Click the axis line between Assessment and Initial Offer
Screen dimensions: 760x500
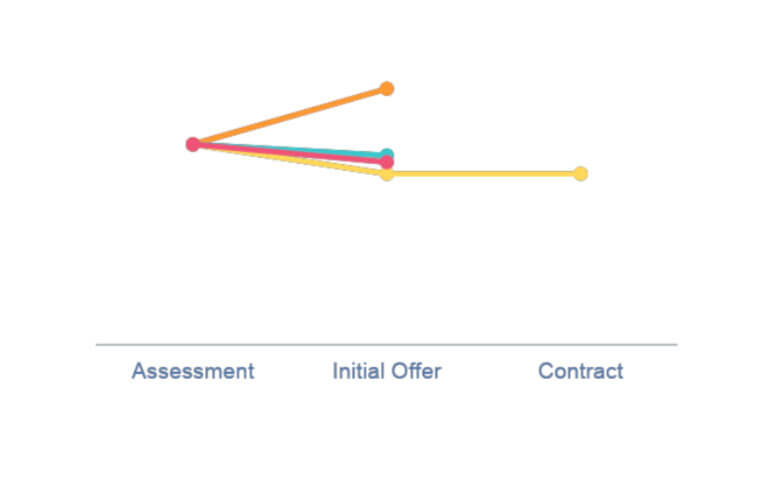[x=293, y=344]
